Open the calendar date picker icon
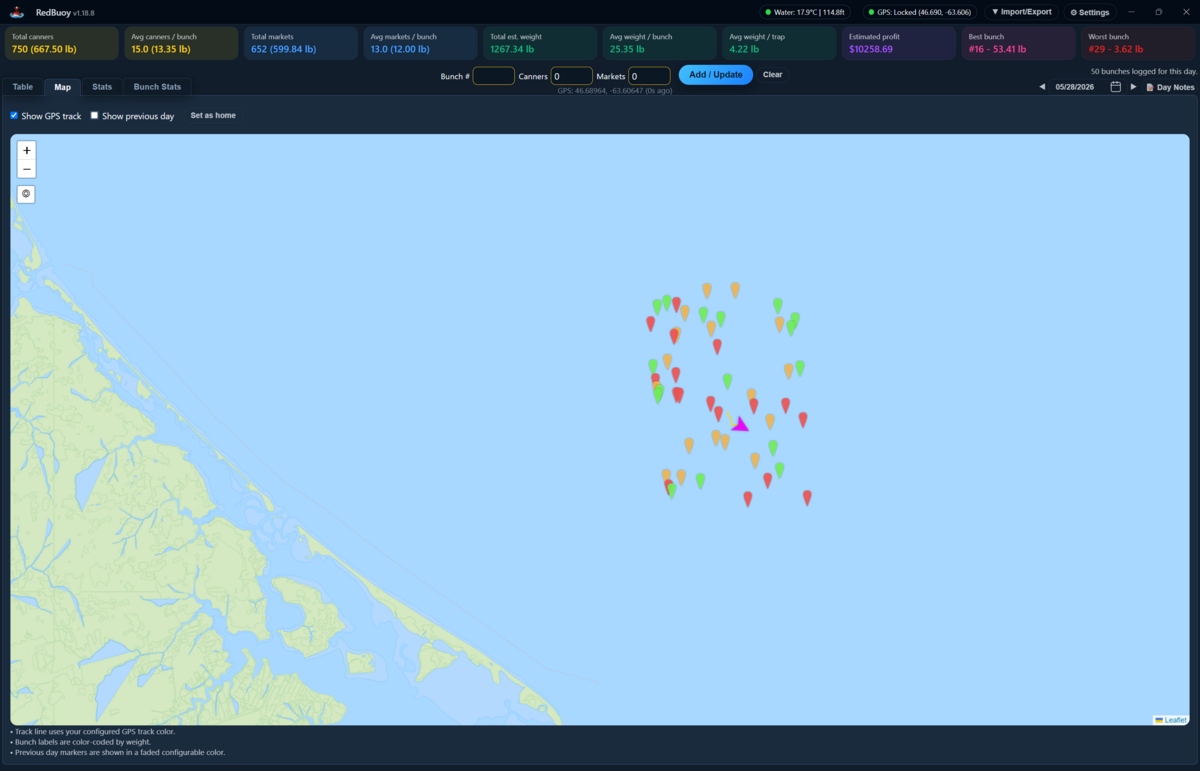 pos(1115,87)
